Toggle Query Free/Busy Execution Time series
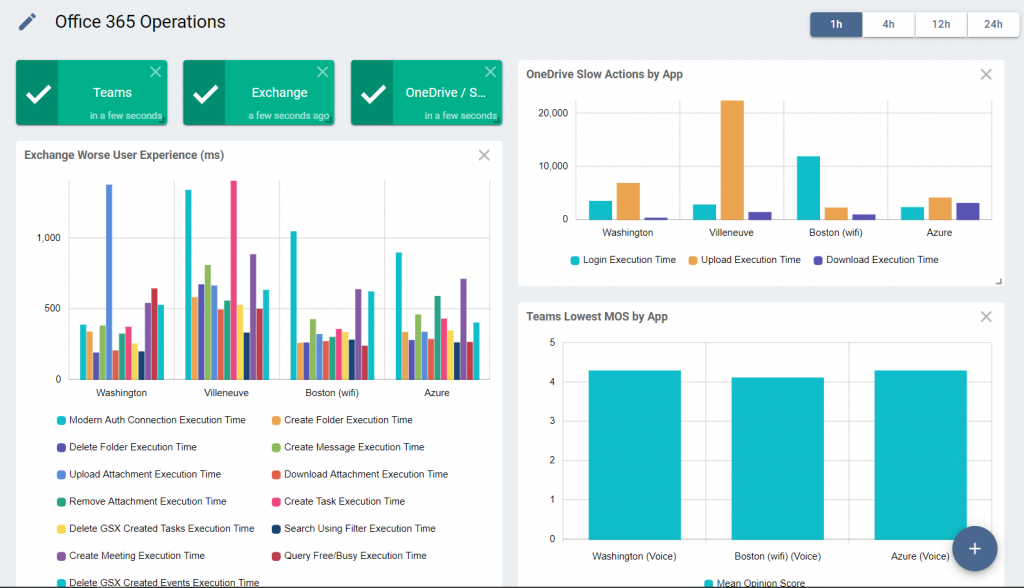 (x=349, y=555)
